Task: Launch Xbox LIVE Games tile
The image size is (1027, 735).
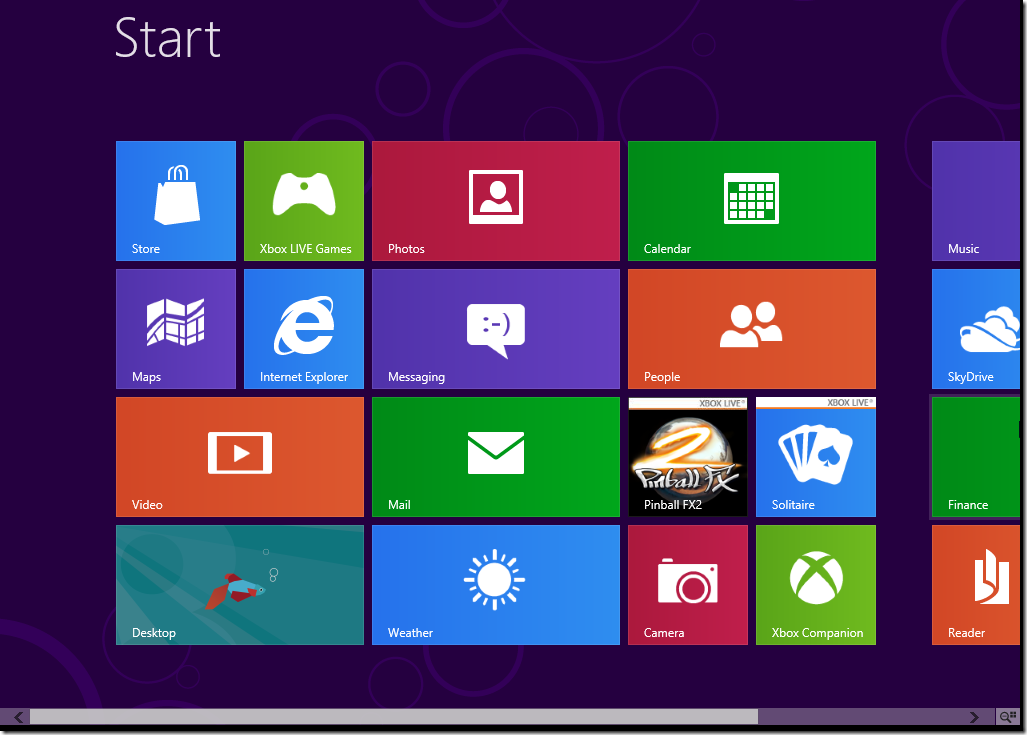Action: coord(304,200)
